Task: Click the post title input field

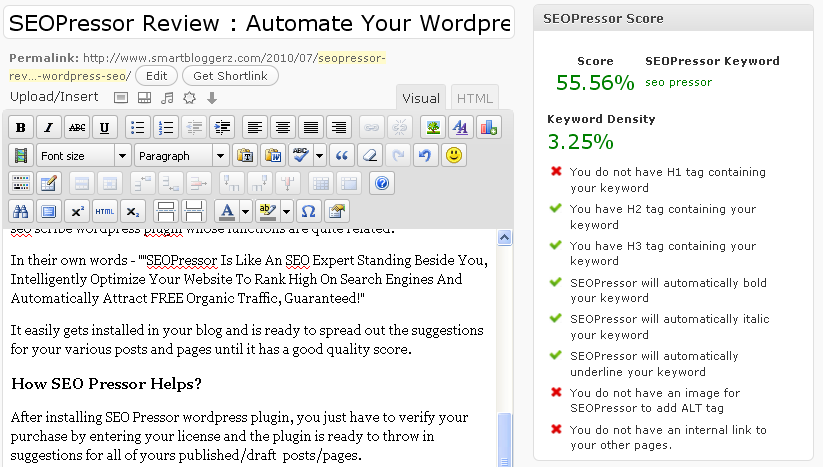Action: click(259, 23)
